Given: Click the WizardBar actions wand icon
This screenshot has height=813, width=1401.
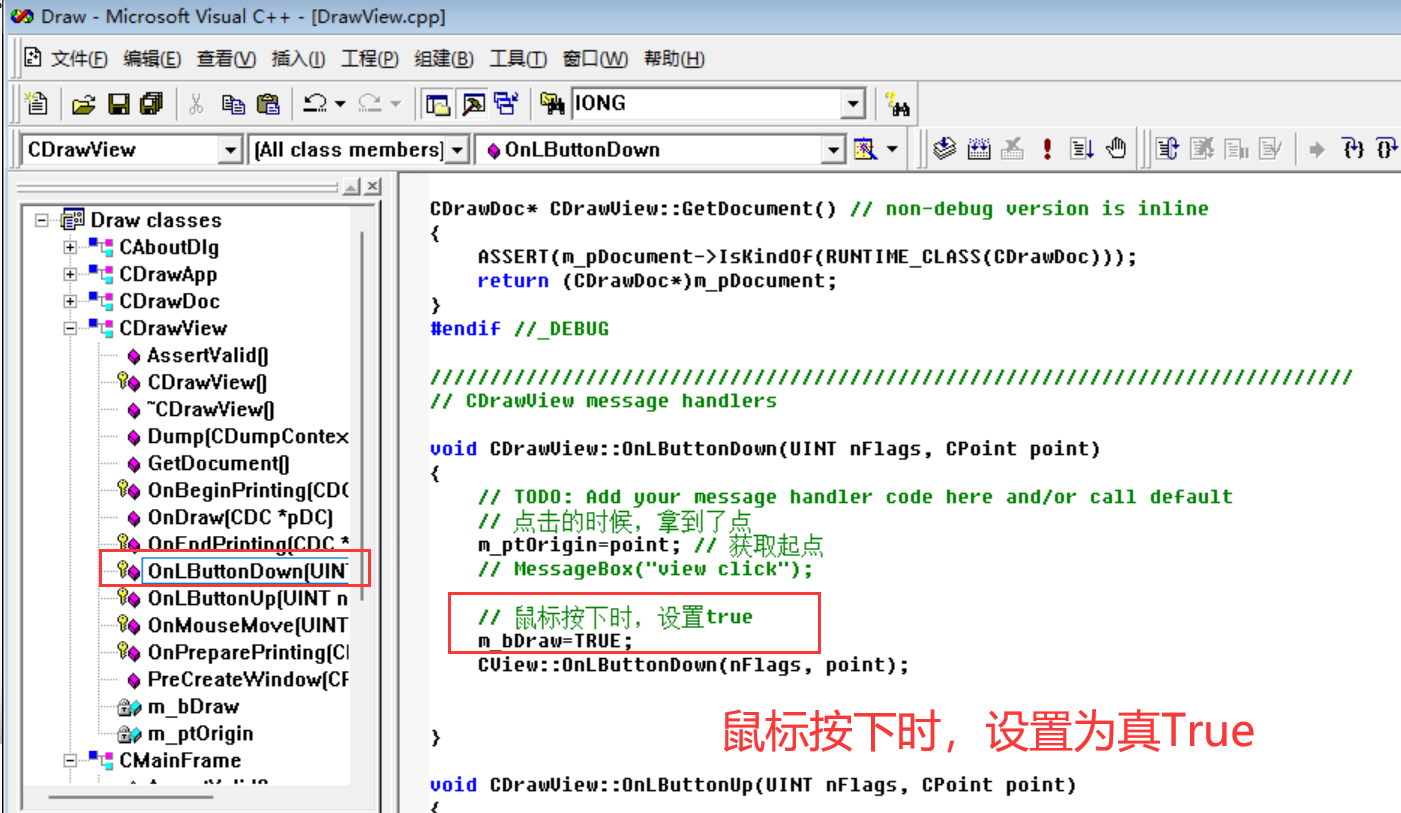Looking at the screenshot, I should (x=865, y=150).
